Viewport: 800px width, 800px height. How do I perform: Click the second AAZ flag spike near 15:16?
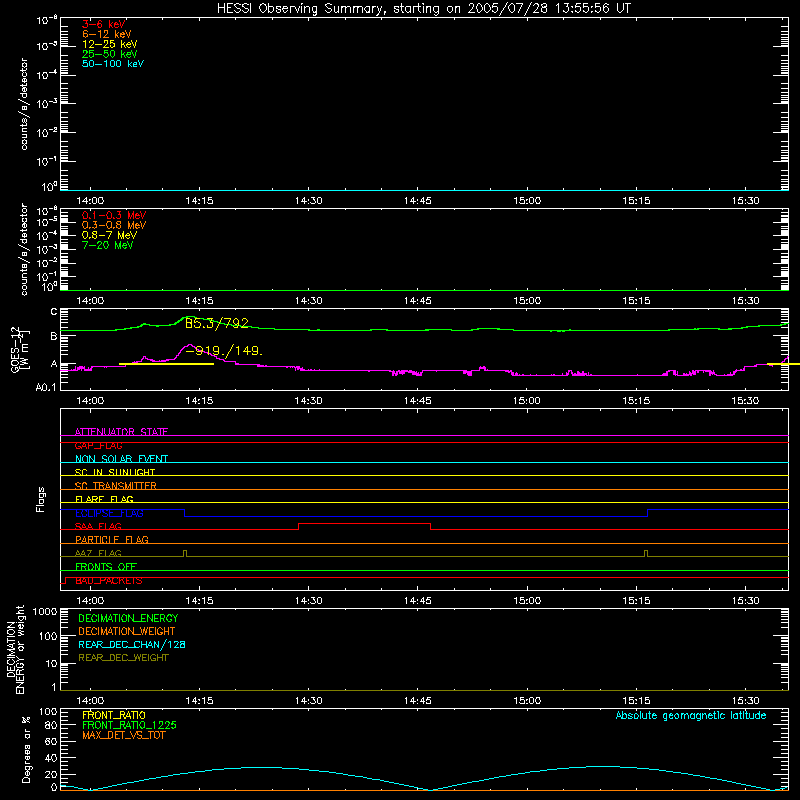(x=646, y=553)
